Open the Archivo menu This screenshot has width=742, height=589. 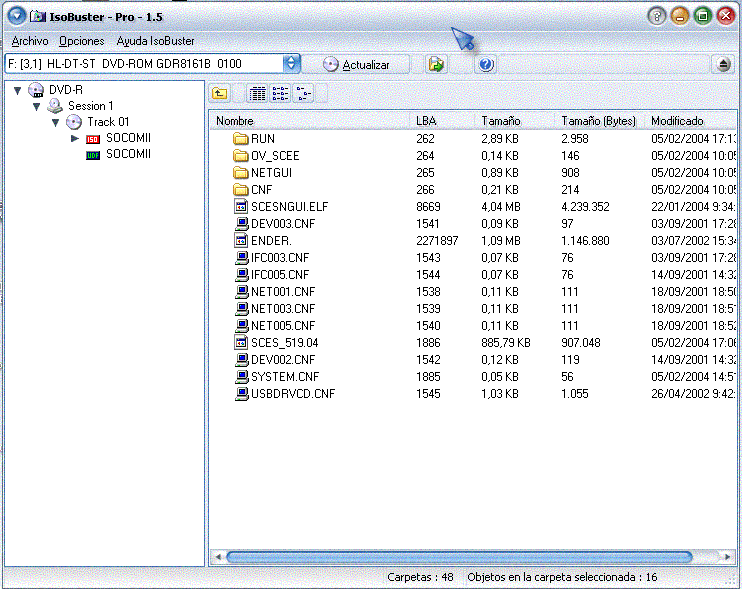pyautogui.click(x=30, y=41)
